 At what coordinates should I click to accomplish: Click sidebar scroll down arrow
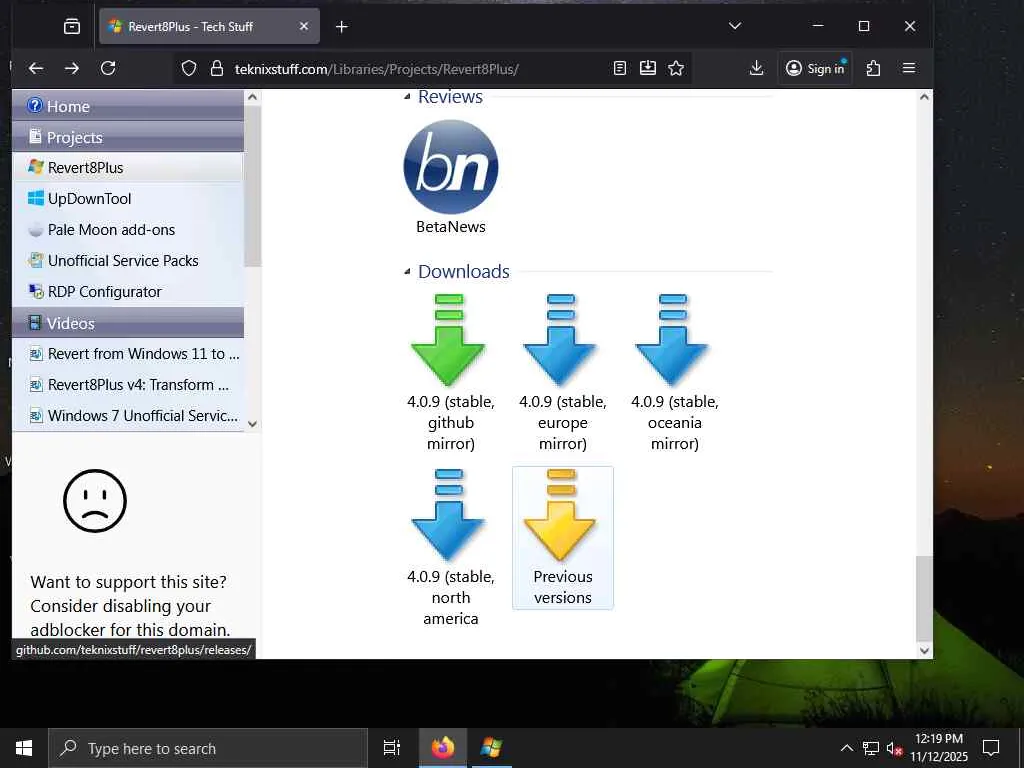click(253, 424)
